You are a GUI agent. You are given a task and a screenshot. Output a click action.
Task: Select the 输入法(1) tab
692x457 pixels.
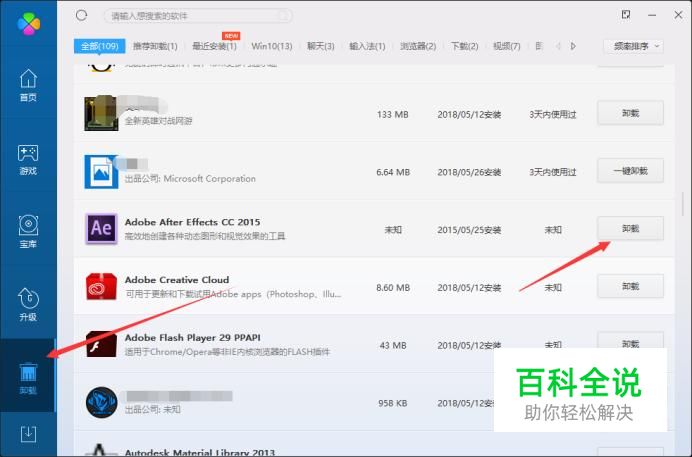click(367, 46)
